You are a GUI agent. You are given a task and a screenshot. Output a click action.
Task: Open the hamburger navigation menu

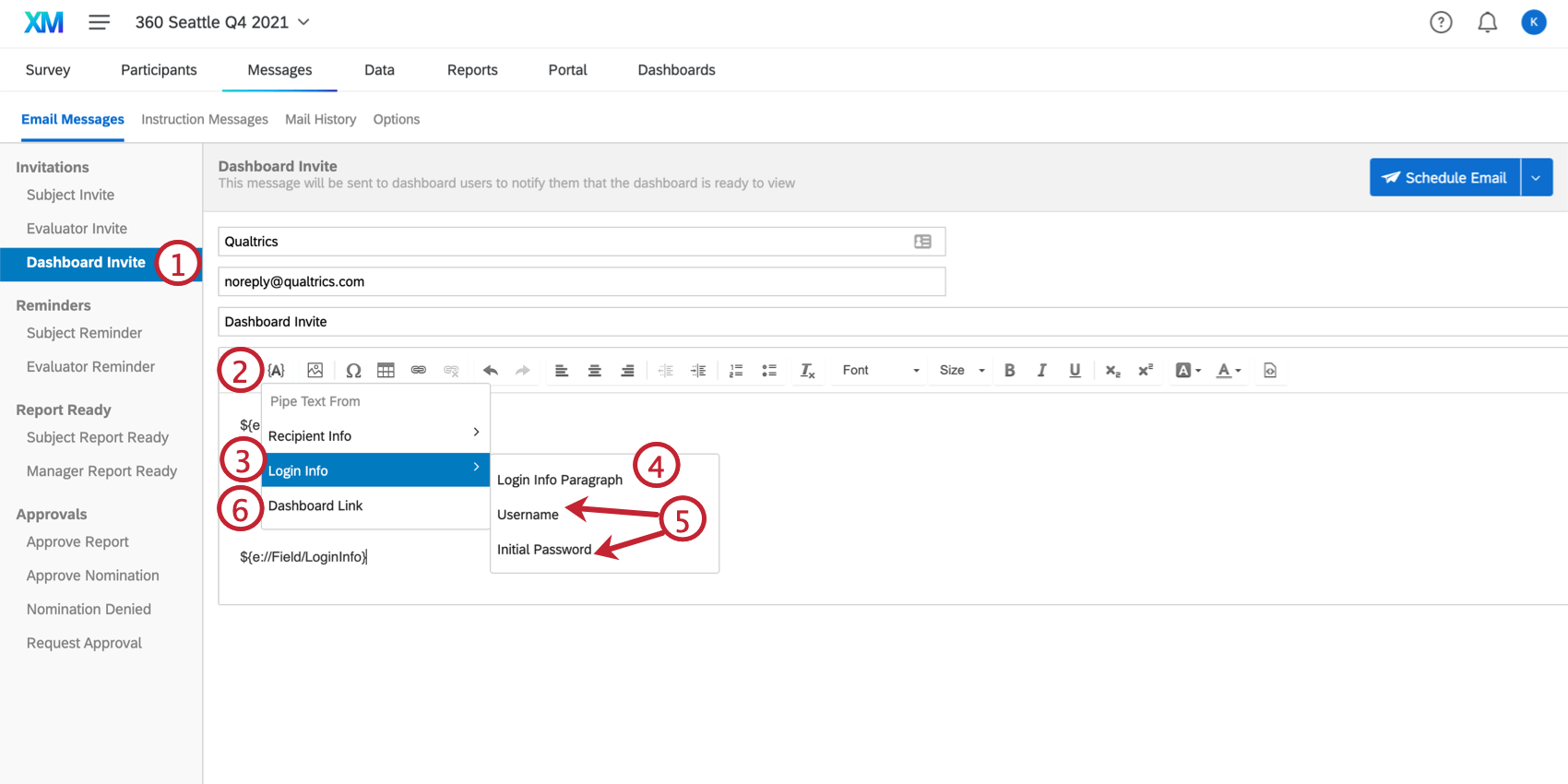(100, 22)
